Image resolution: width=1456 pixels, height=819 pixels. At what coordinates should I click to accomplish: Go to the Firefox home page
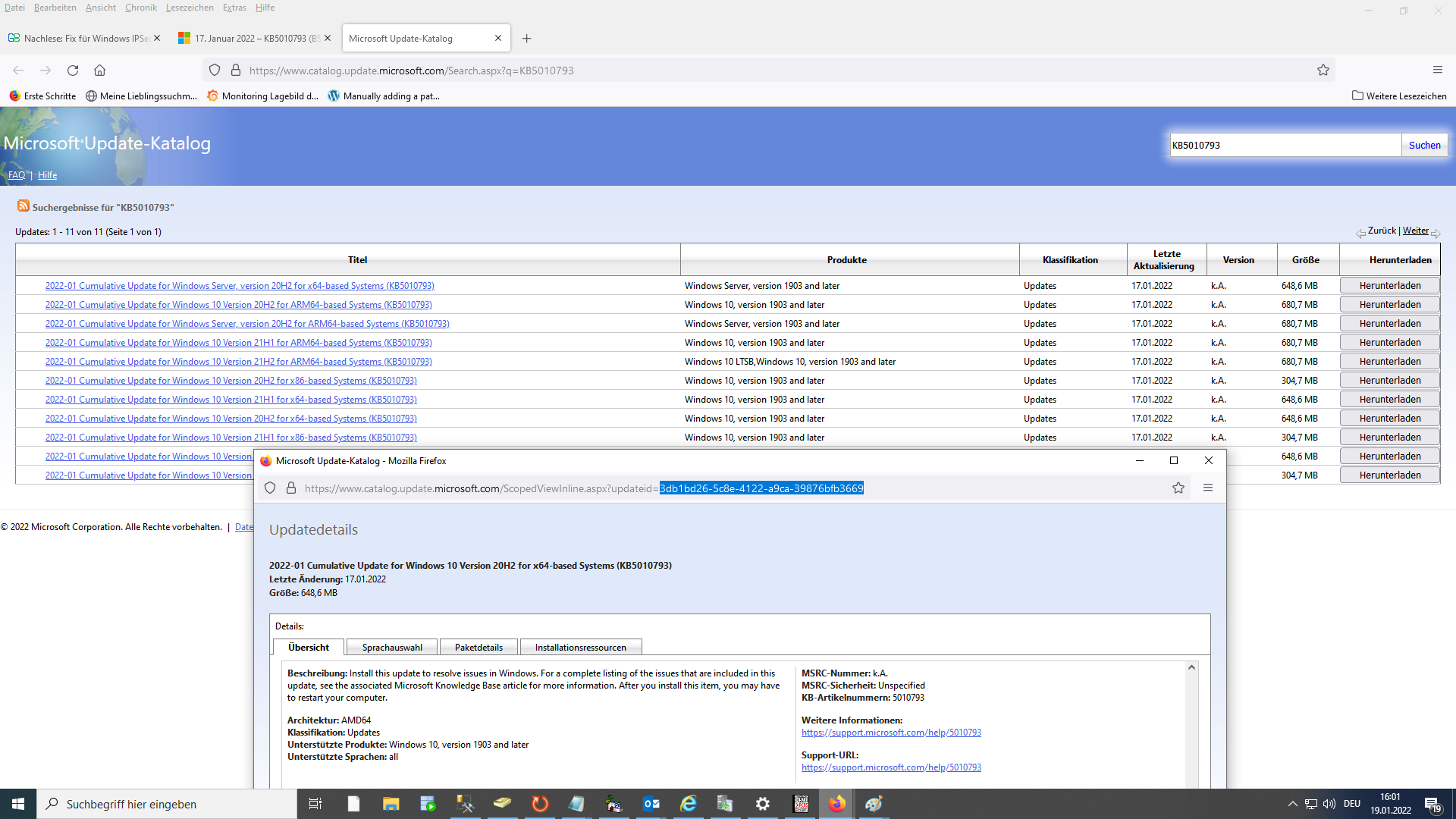[99, 71]
